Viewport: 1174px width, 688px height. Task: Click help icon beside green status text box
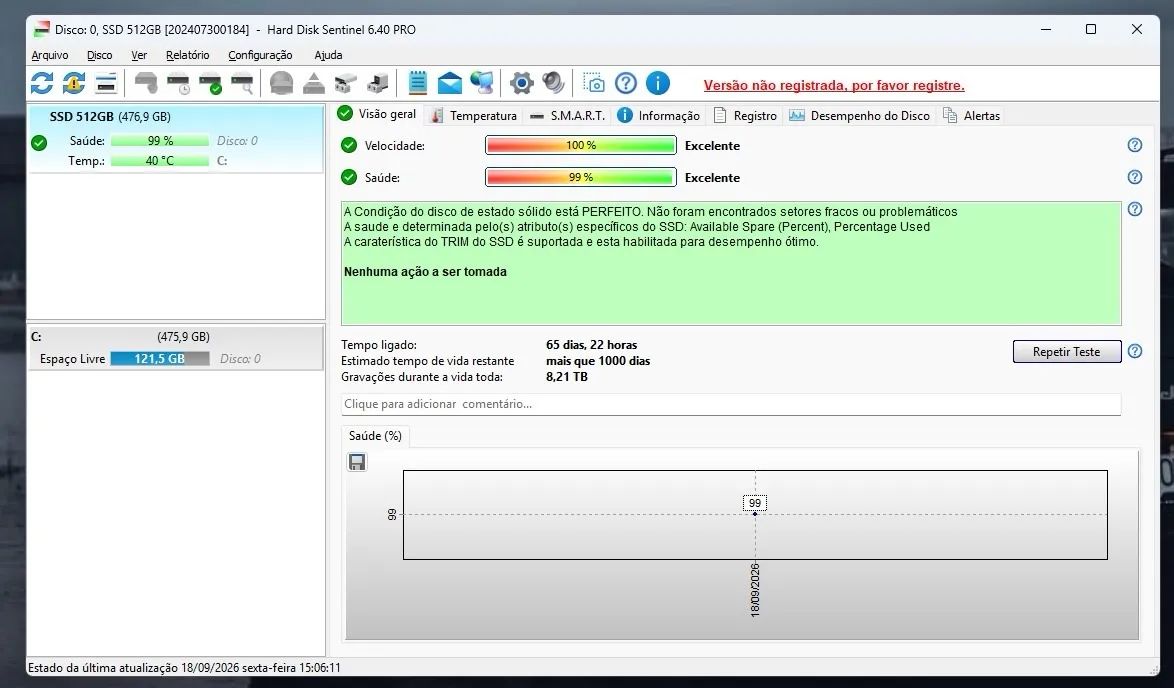pos(1135,210)
